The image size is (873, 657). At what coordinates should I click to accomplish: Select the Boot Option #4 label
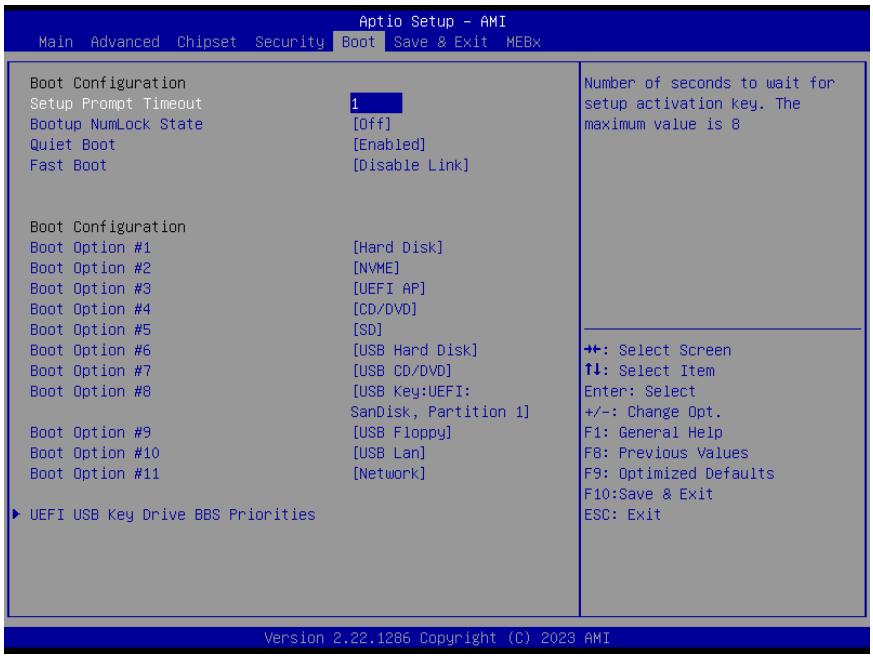pyautogui.click(x=90, y=309)
